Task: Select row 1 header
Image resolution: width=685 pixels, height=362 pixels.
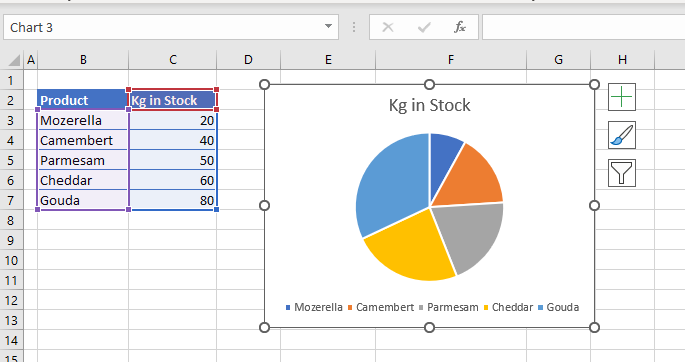Action: coord(10,80)
